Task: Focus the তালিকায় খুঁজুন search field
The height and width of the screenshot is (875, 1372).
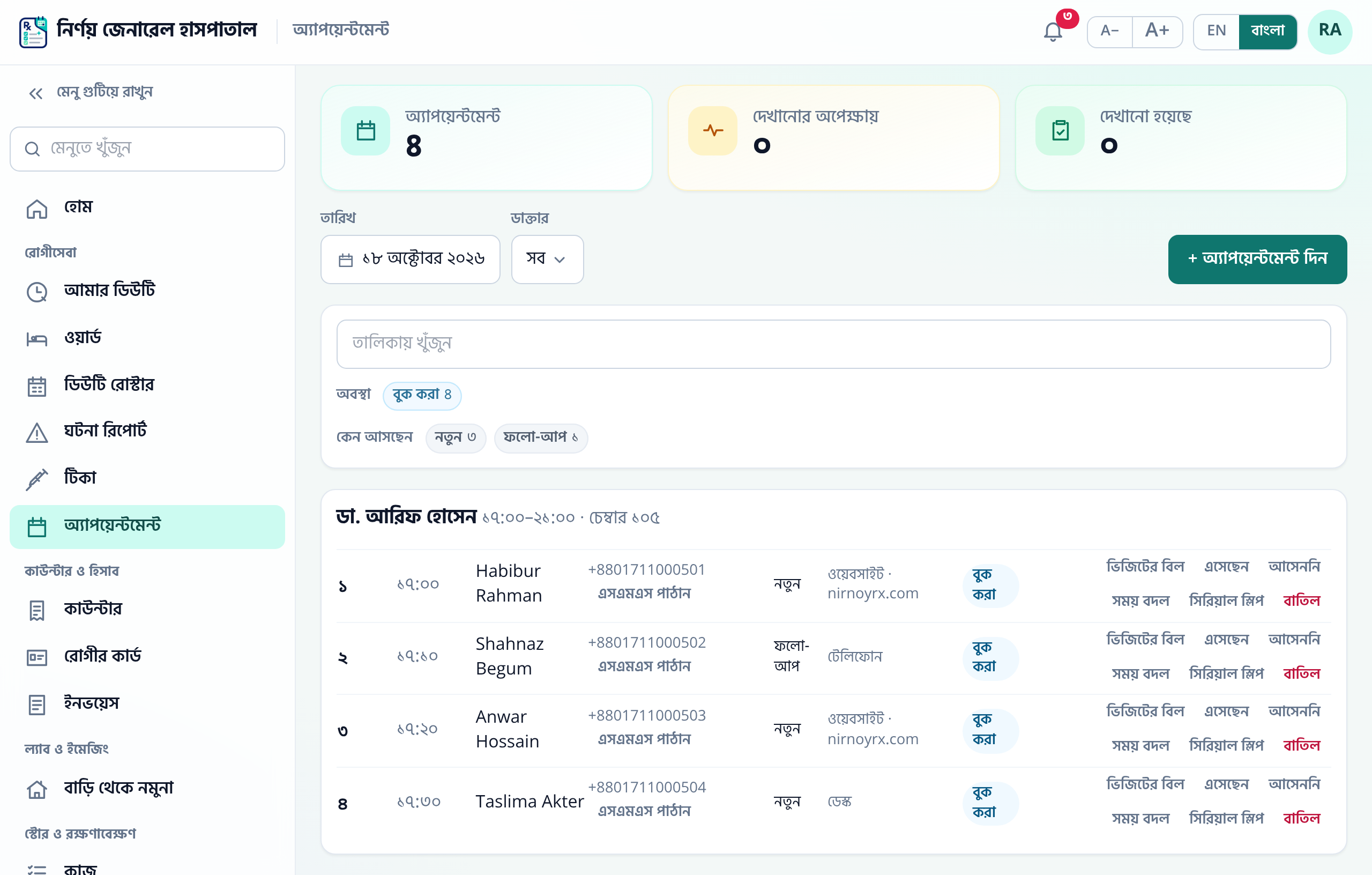Action: (833, 344)
